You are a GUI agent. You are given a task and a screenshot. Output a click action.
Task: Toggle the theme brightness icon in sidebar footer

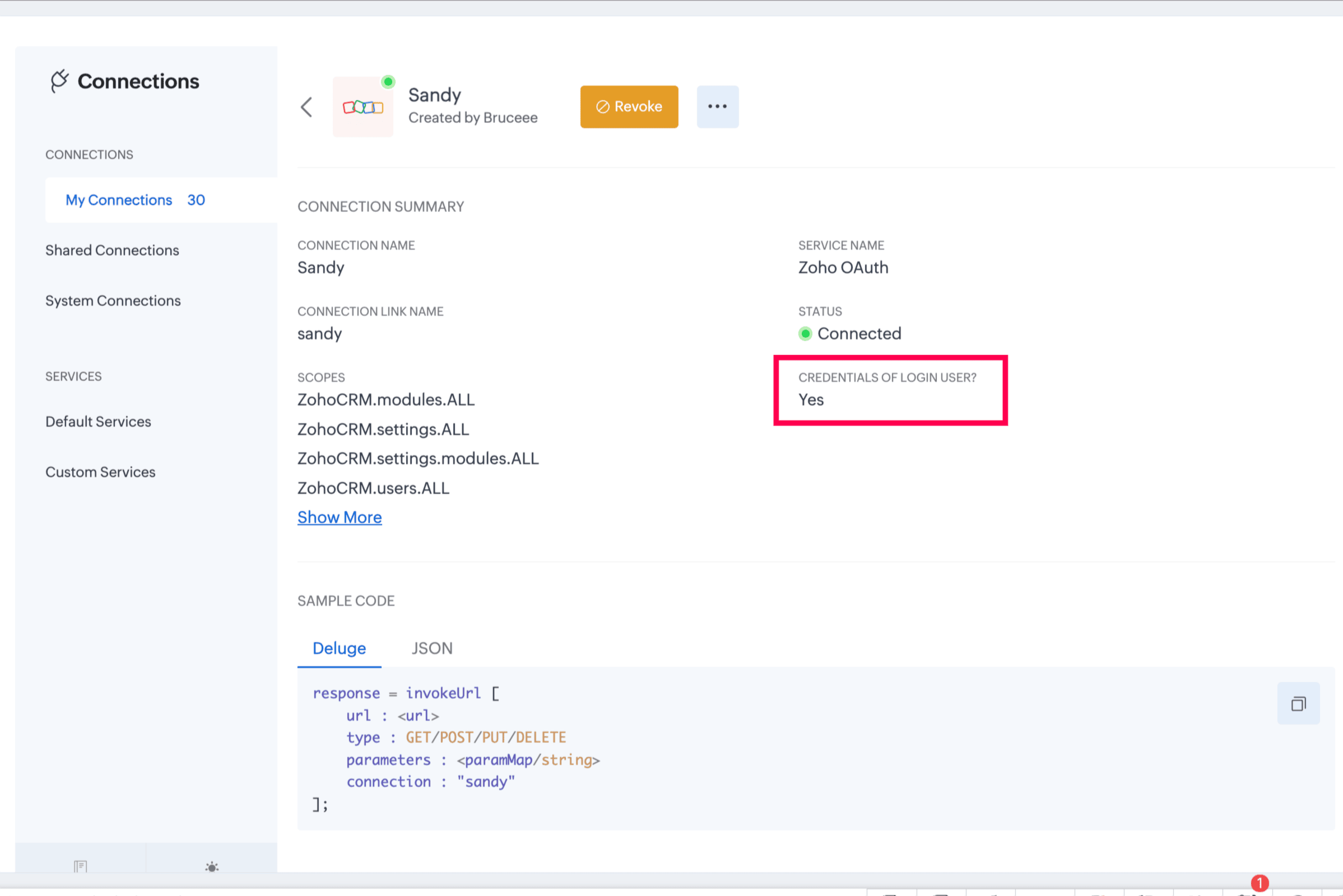tap(212, 866)
